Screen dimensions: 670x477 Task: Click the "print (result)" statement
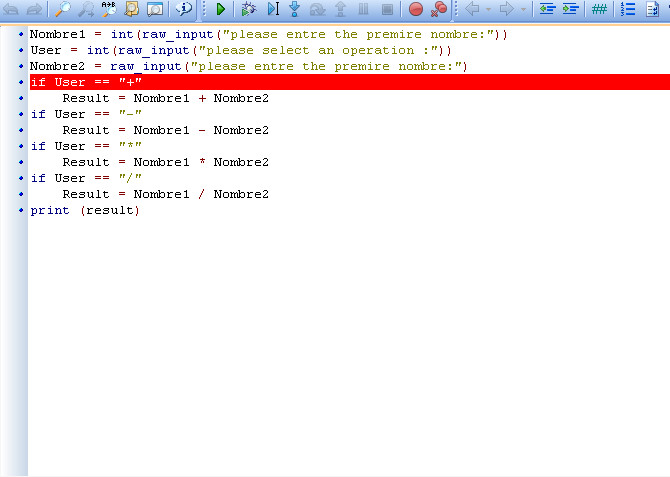(x=85, y=210)
